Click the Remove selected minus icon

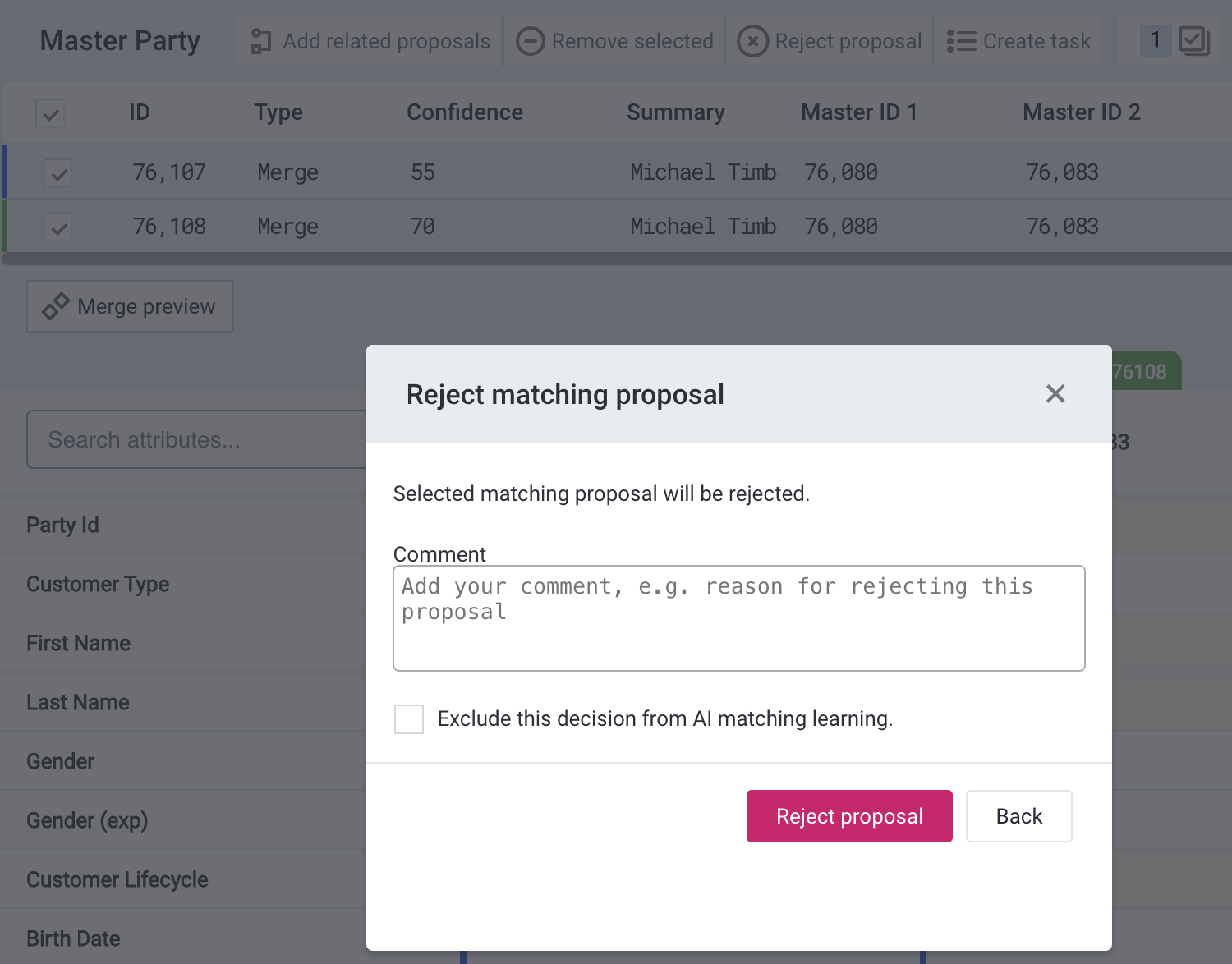pos(531,40)
